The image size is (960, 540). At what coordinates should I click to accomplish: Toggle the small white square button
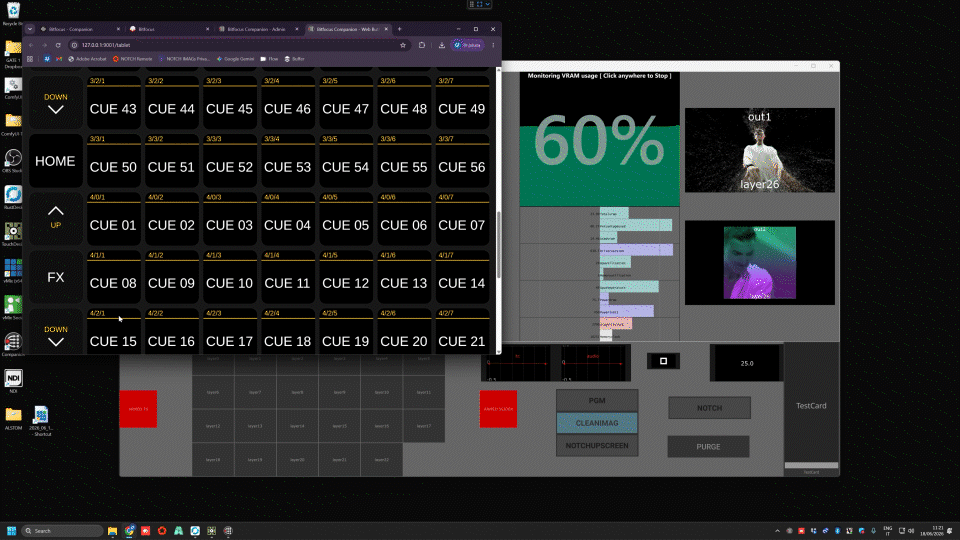tap(663, 361)
